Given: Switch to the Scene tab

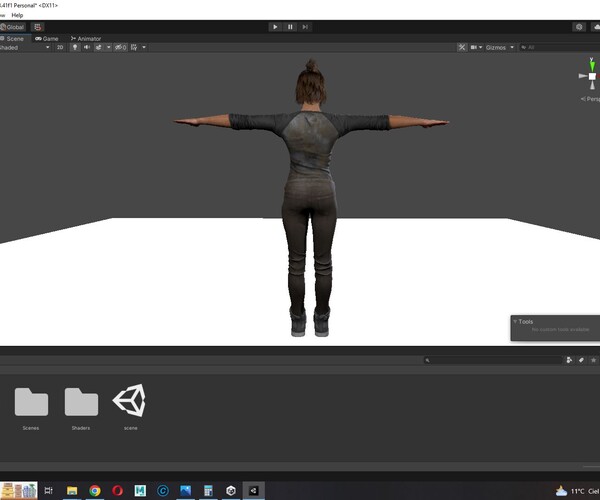Looking at the screenshot, I should point(12,38).
